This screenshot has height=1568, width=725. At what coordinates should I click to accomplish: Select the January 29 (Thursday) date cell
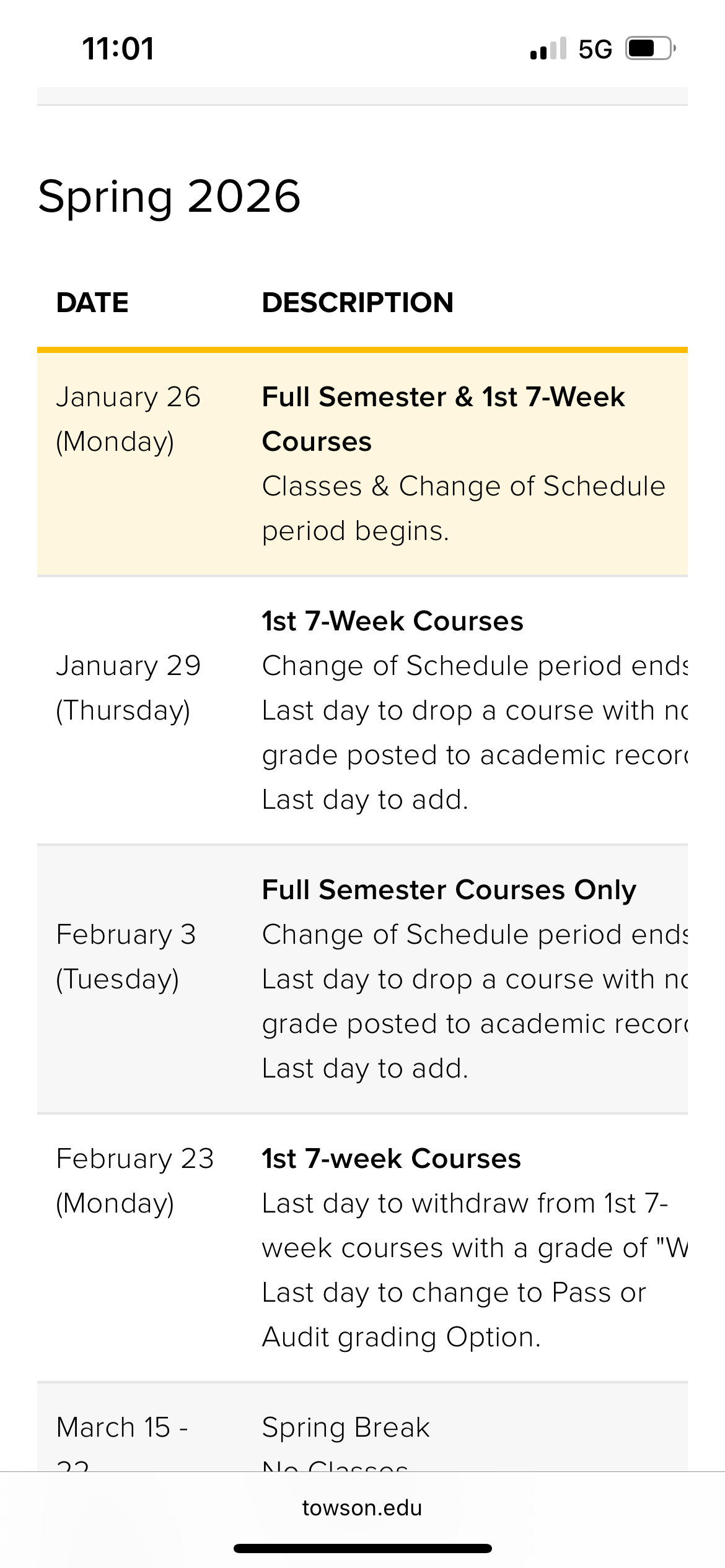point(128,688)
